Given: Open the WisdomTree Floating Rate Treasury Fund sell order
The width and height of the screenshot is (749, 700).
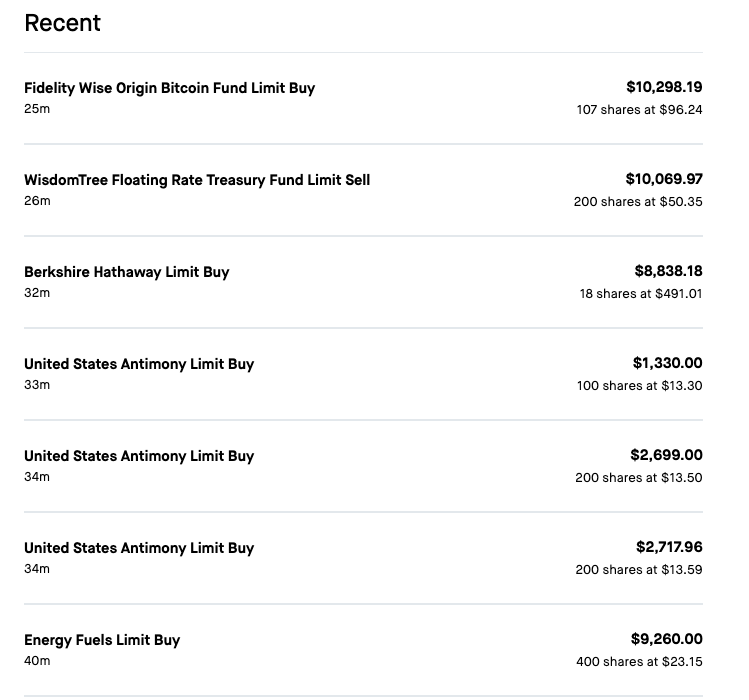Looking at the screenshot, I should tap(197, 180).
